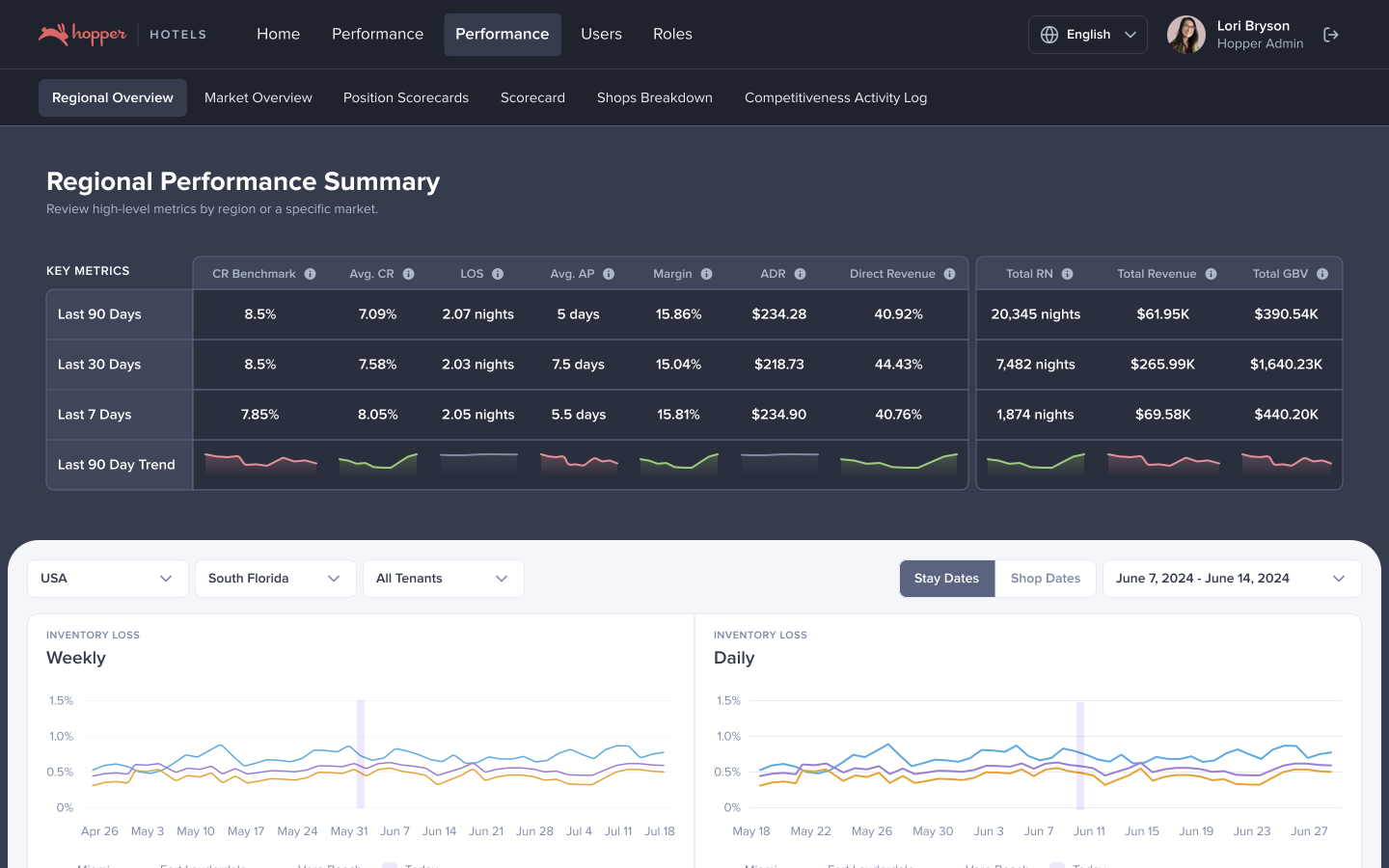1389x868 pixels.
Task: Click Lori Bryson's profile avatar
Action: pyautogui.click(x=1185, y=35)
